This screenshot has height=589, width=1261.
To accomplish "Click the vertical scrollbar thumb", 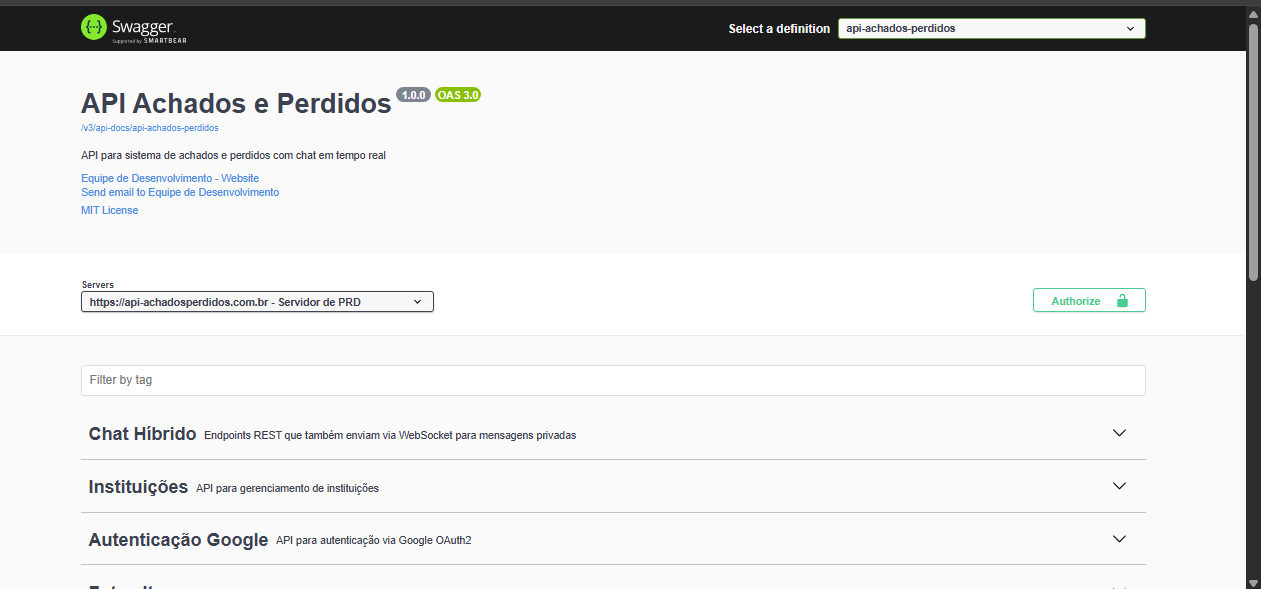I will tap(1253, 150).
